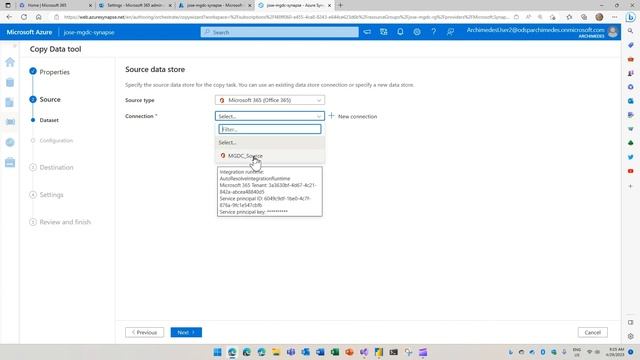Open the Twitter icon in Edge sidebar

[631, 157]
